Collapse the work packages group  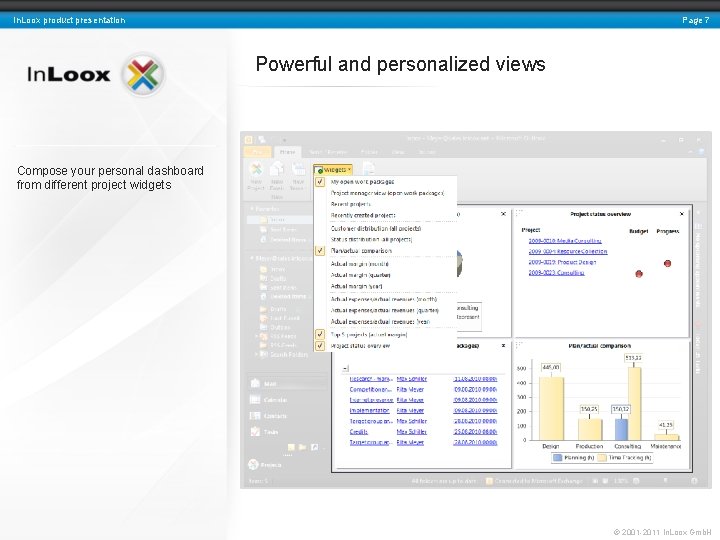coord(346,368)
